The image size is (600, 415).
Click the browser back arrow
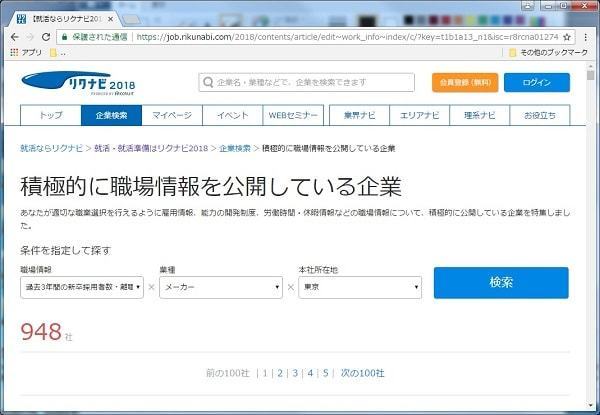coord(15,37)
